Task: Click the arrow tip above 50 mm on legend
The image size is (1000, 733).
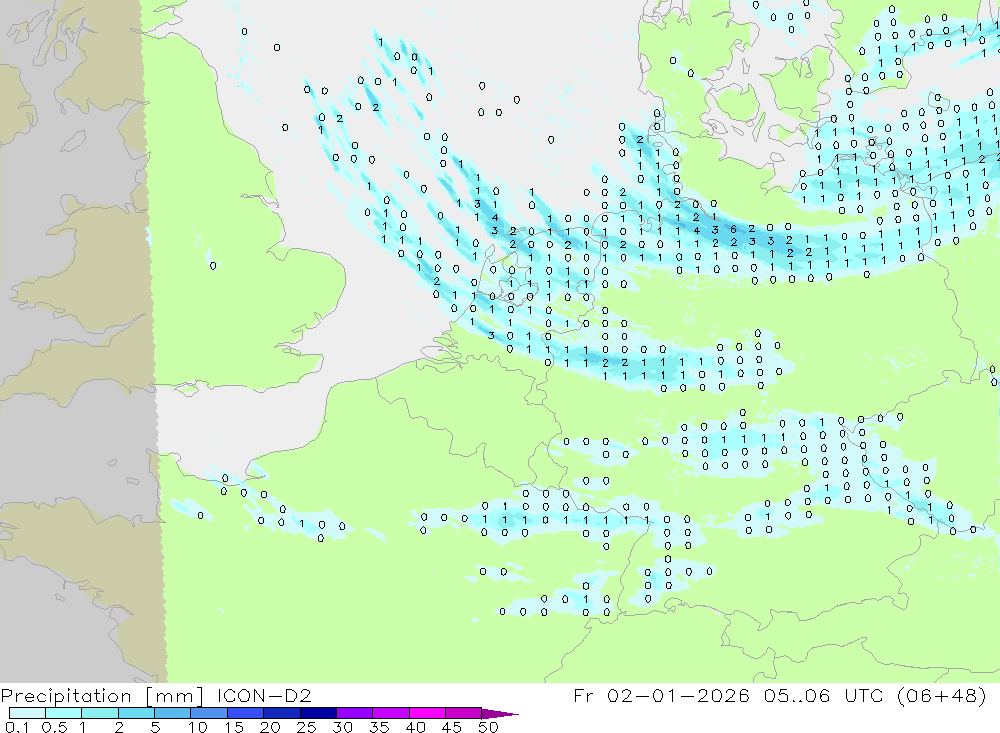Action: pyautogui.click(x=500, y=714)
